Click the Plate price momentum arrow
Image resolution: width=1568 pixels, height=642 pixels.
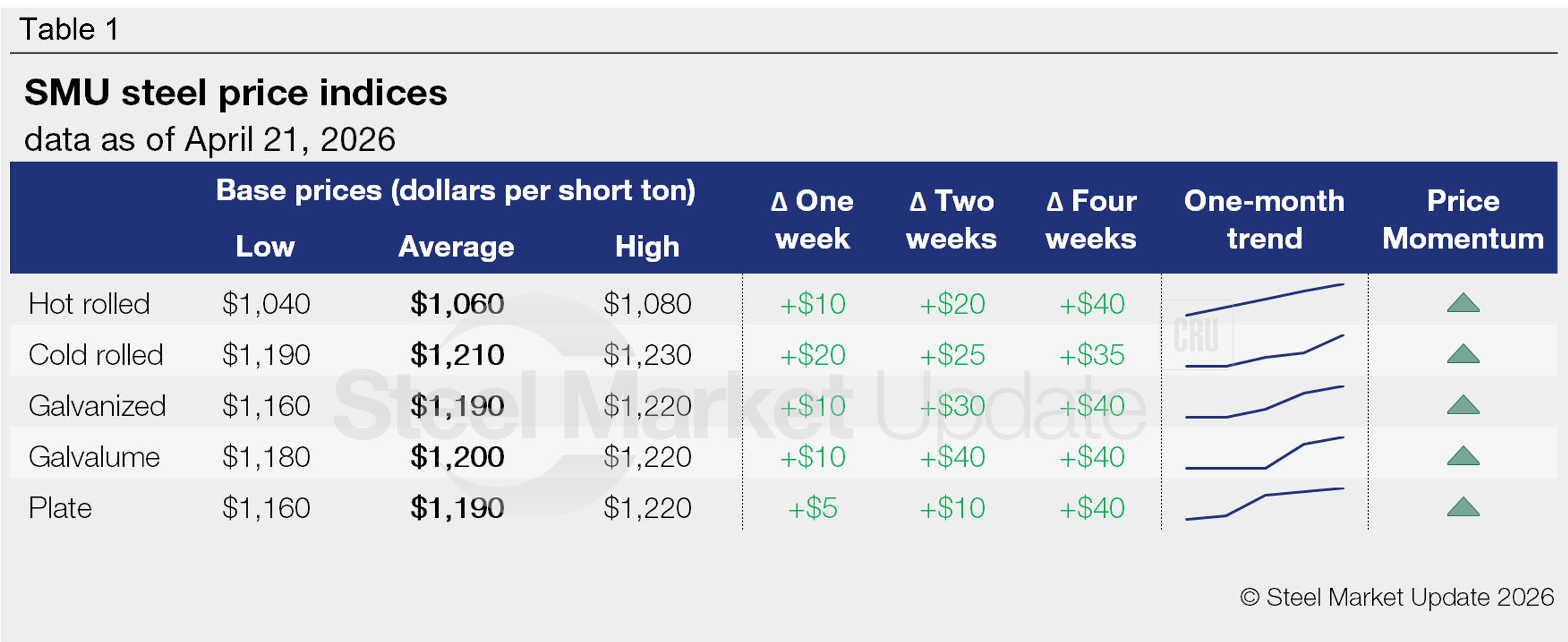[x=1463, y=507]
